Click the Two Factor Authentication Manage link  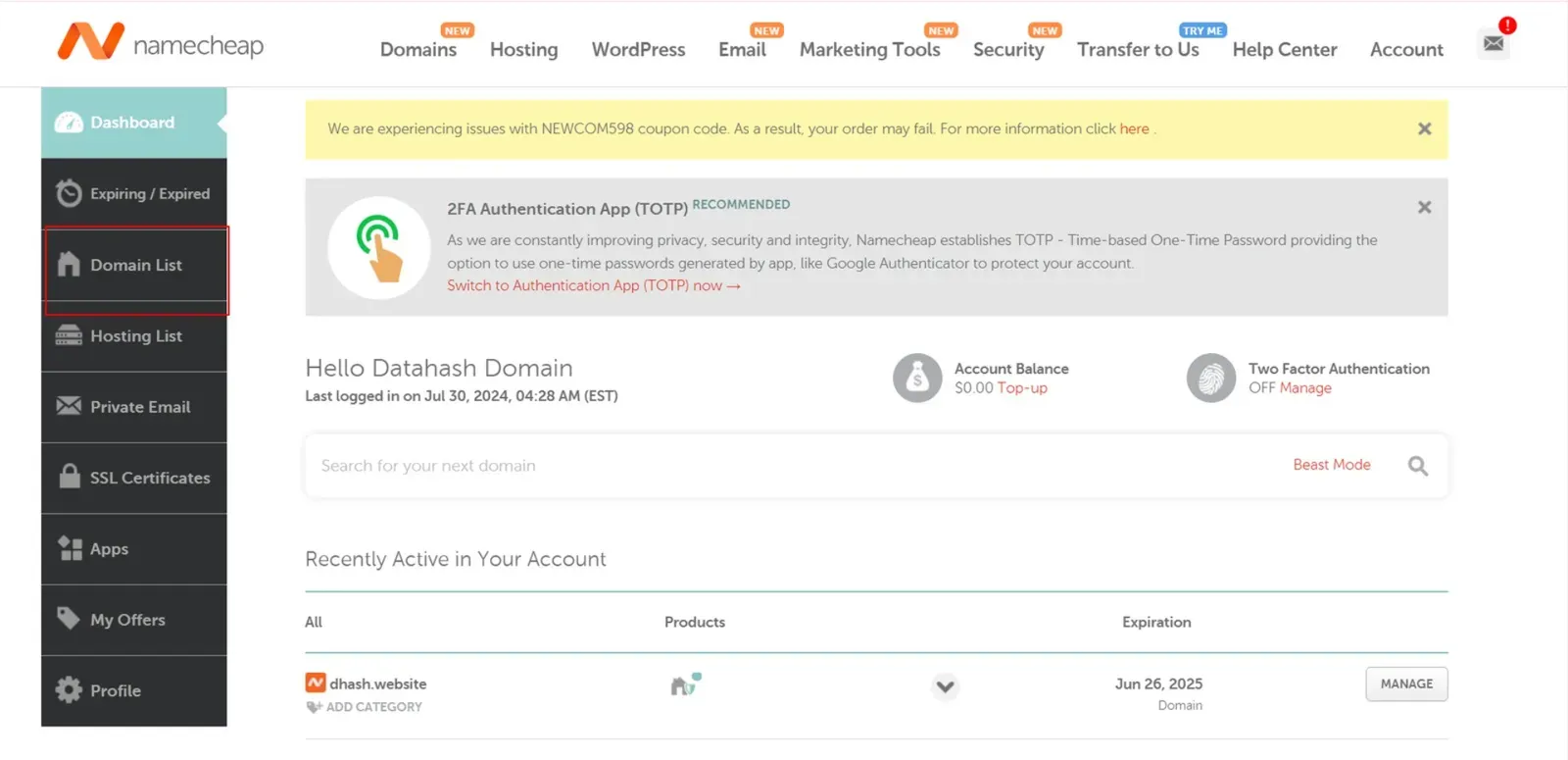(x=1305, y=388)
